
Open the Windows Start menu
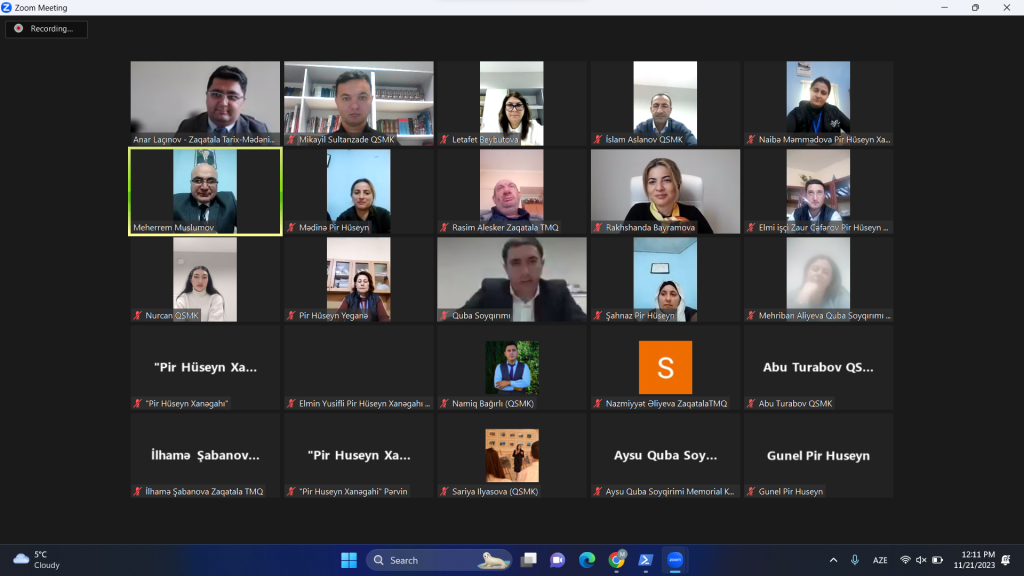[349, 560]
